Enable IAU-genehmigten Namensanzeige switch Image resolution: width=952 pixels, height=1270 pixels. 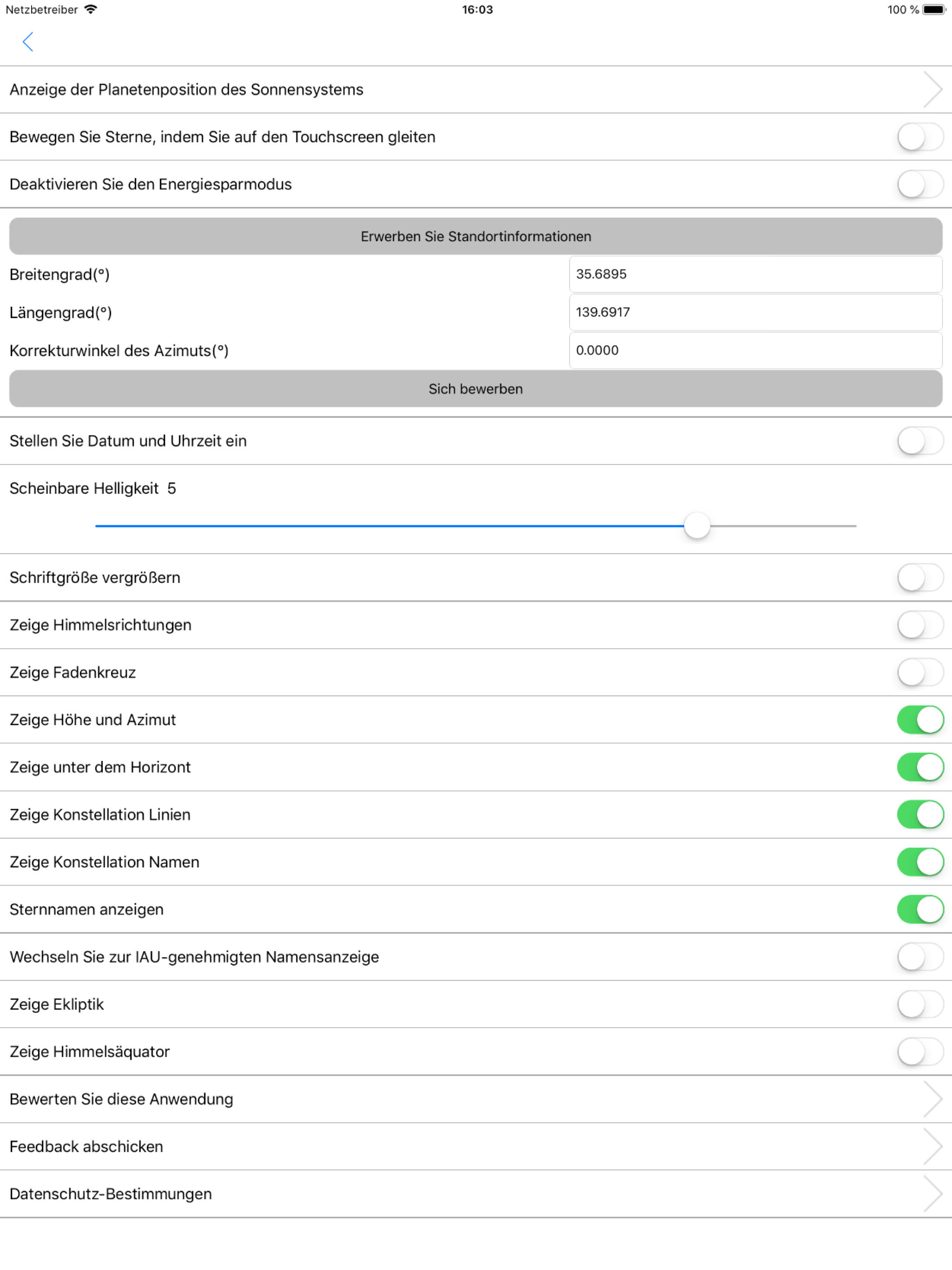click(x=920, y=957)
